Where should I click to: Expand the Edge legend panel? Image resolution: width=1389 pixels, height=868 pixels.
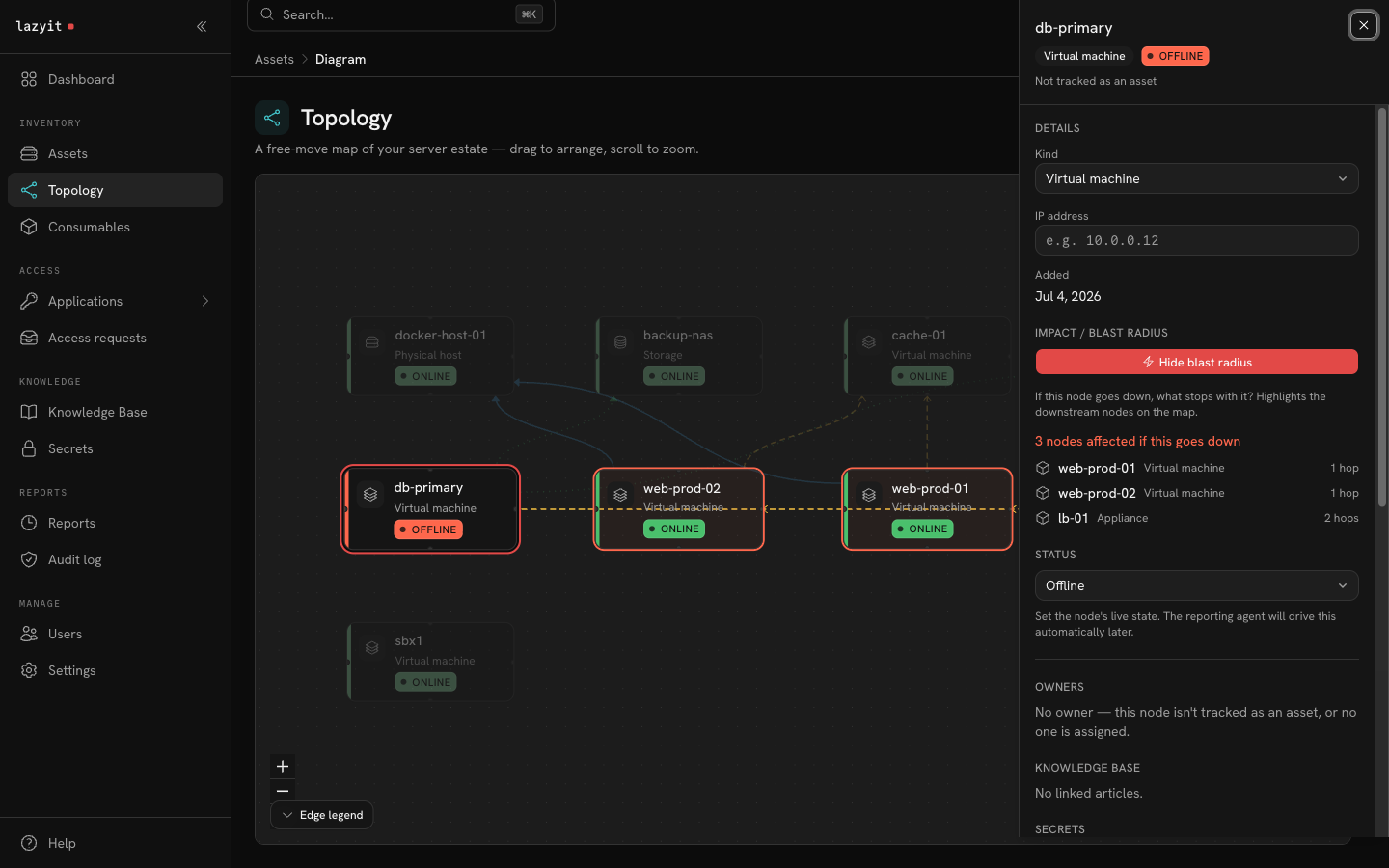[x=322, y=815]
